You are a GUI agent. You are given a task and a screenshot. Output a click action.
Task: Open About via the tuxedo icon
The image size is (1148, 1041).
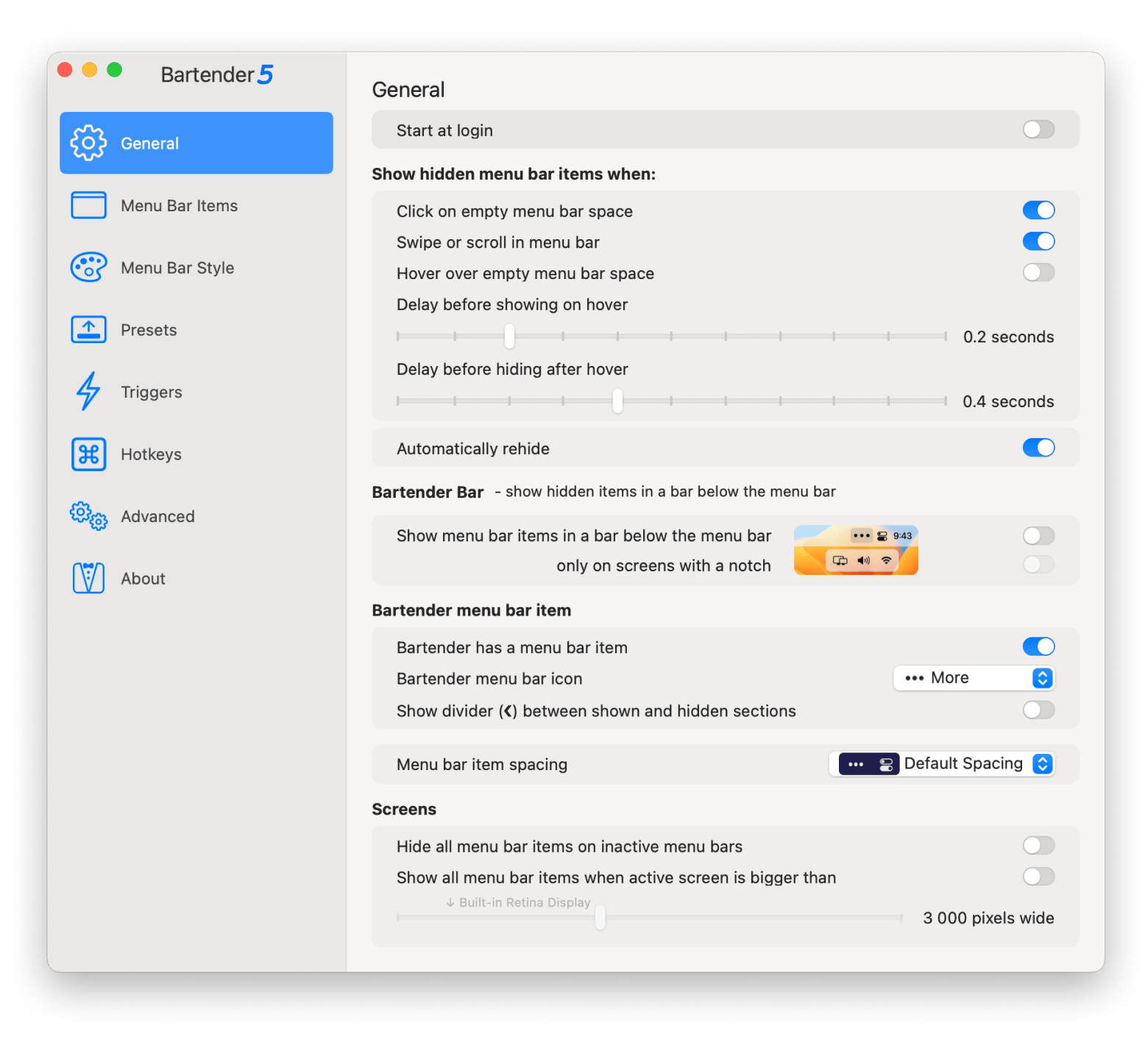88,579
